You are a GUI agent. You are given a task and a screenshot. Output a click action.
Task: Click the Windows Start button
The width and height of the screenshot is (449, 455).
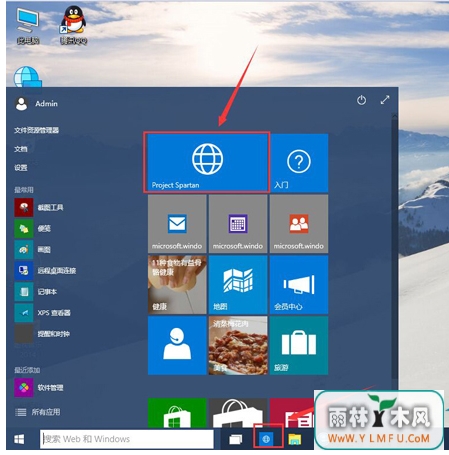coord(19,439)
